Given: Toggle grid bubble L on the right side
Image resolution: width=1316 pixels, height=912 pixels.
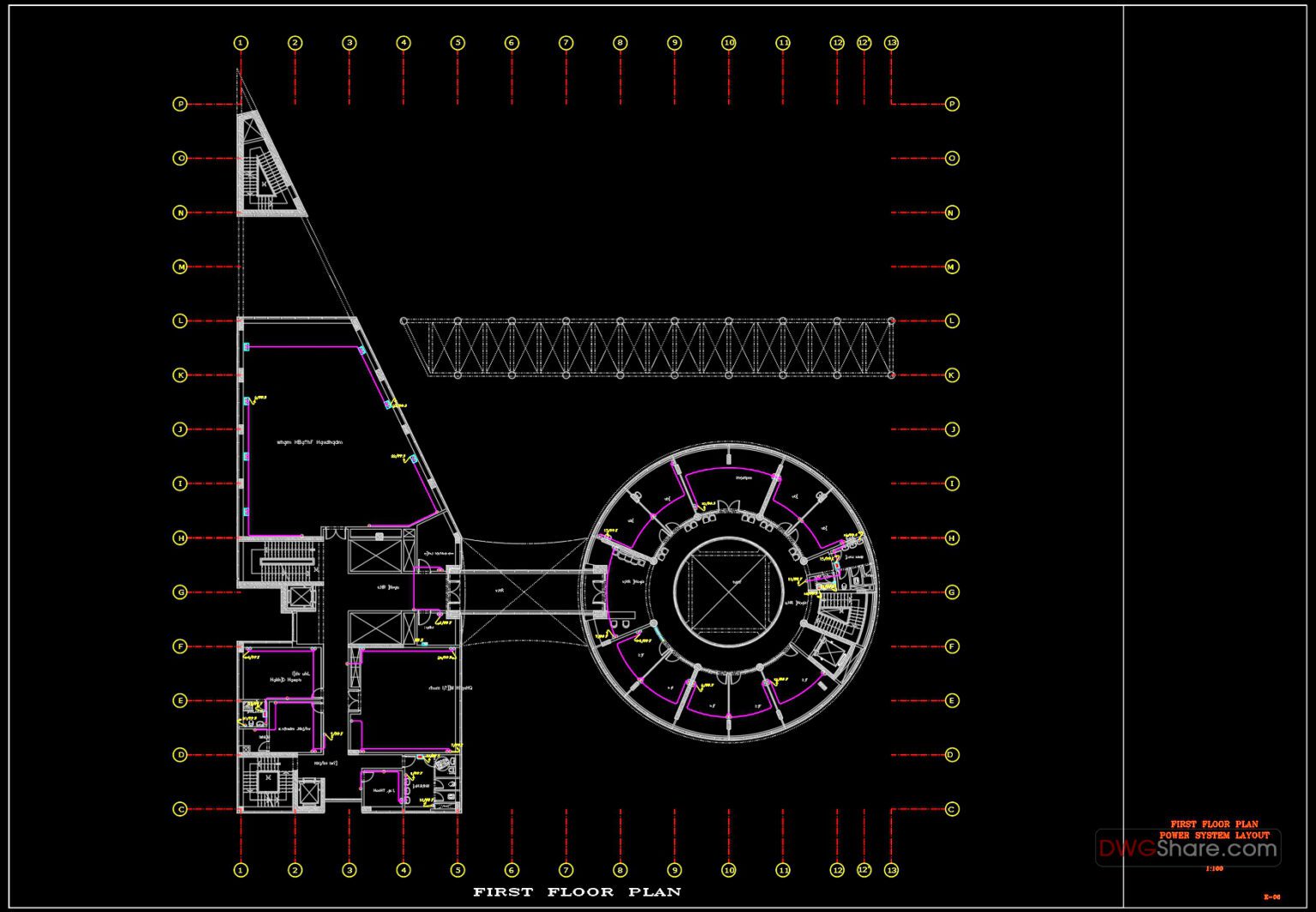Looking at the screenshot, I should pyautogui.click(x=951, y=321).
